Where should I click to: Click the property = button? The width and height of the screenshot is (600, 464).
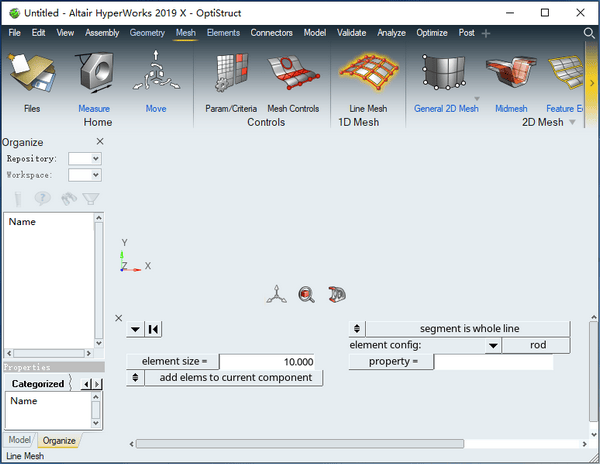pos(391,362)
